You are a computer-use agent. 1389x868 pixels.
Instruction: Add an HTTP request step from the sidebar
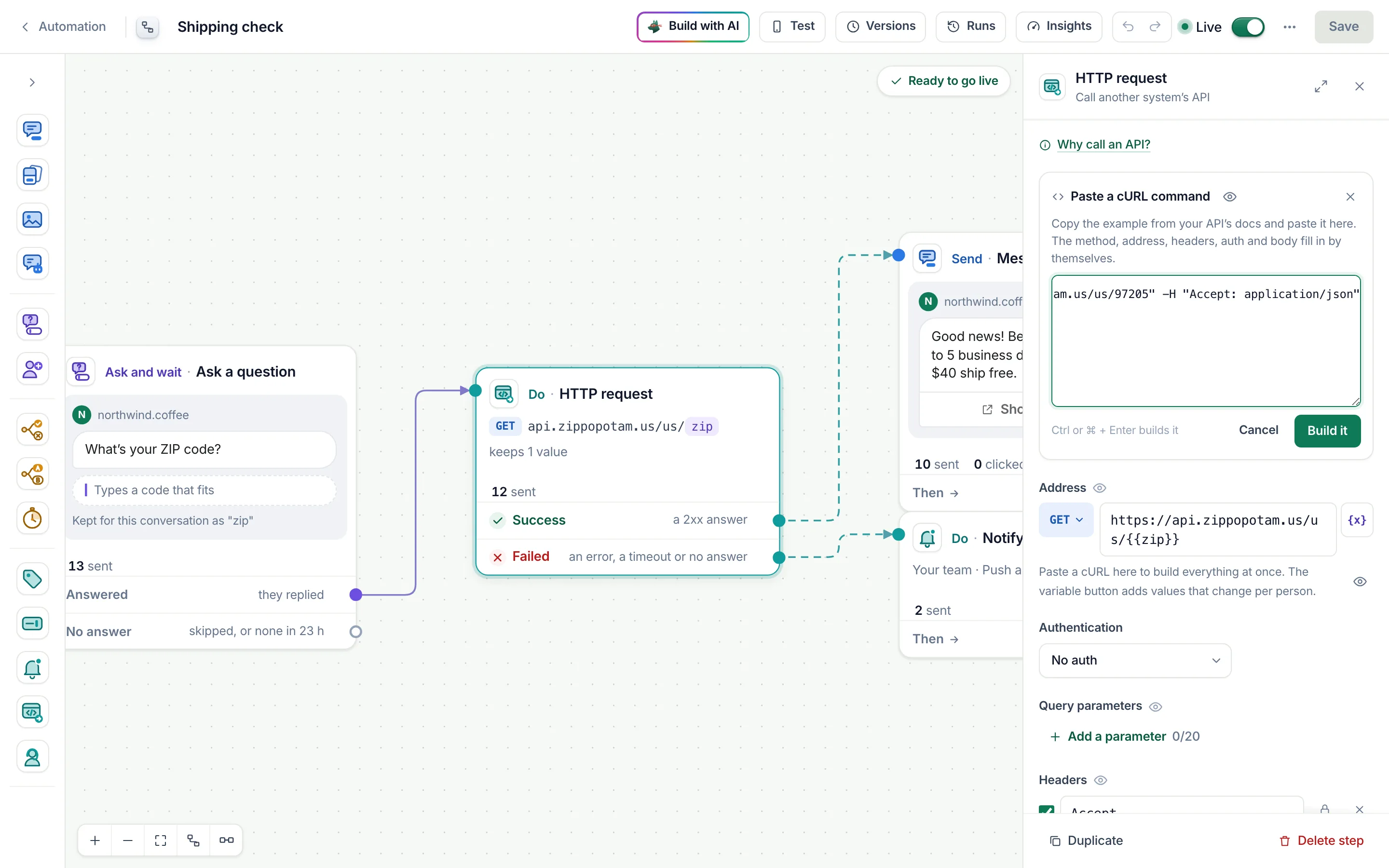[x=32, y=712]
